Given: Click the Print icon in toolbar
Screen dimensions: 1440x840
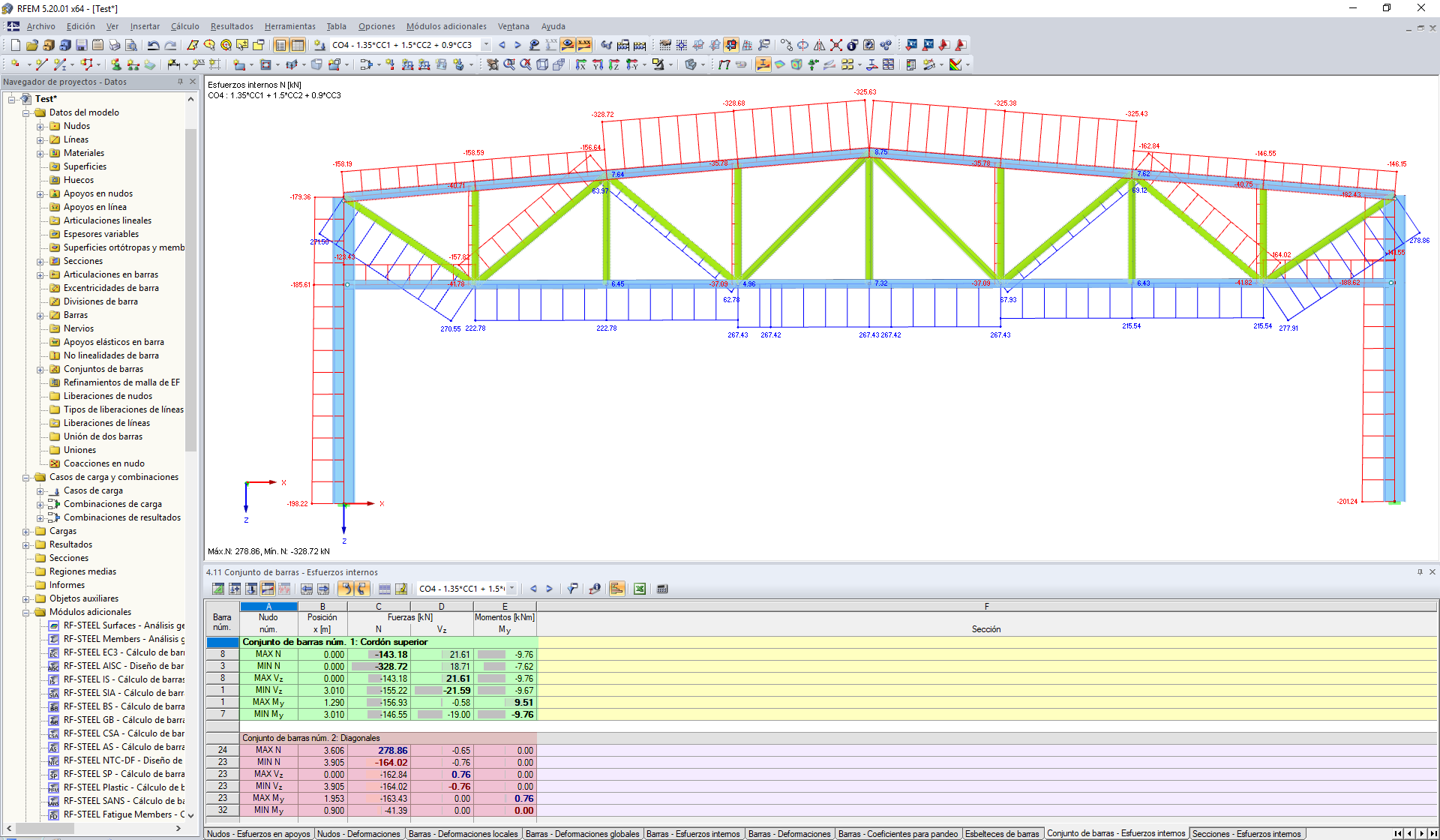Looking at the screenshot, I should [x=115, y=45].
